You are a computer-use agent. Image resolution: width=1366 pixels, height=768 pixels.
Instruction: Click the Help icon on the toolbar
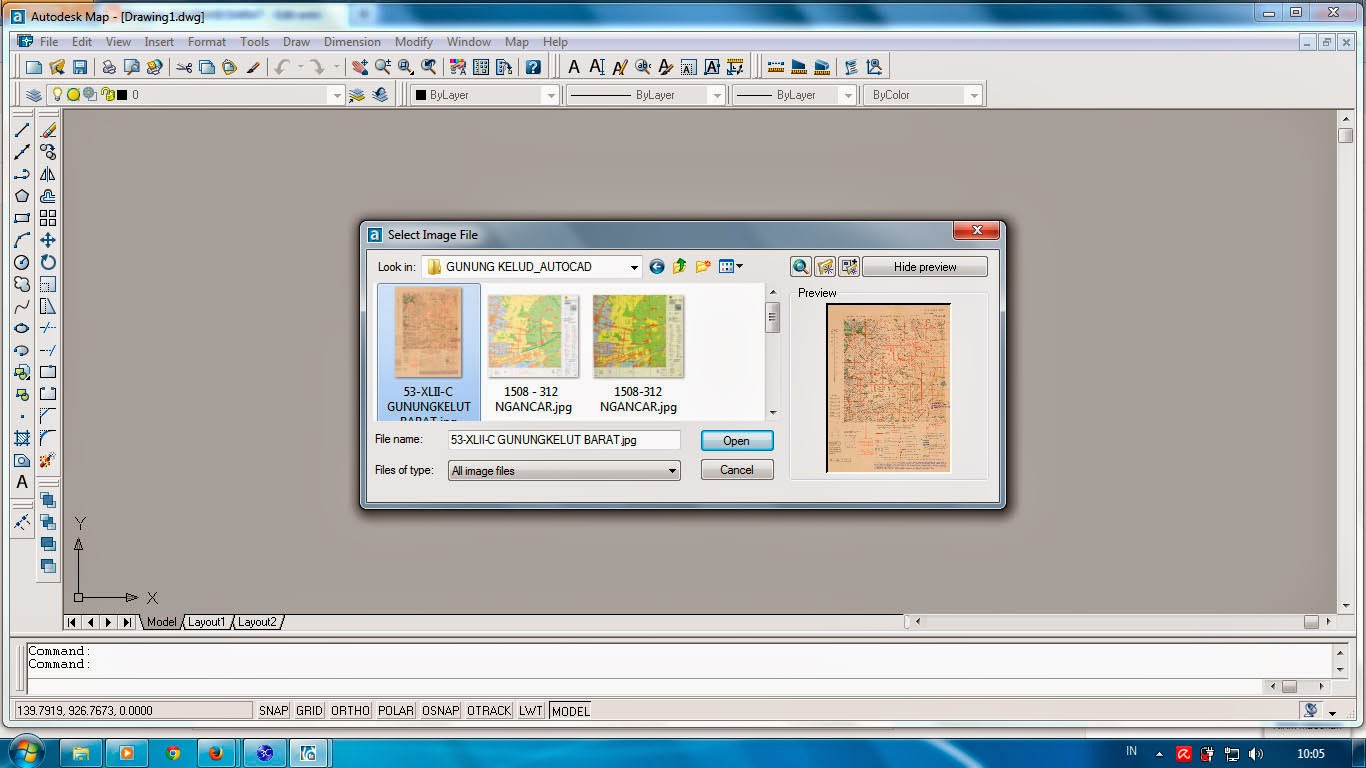tap(534, 66)
